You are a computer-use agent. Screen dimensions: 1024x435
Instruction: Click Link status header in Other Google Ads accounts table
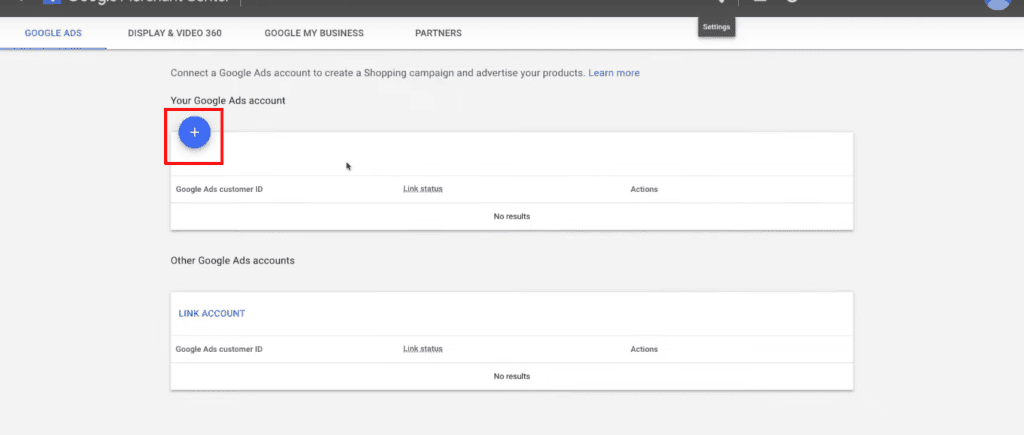[x=423, y=349]
